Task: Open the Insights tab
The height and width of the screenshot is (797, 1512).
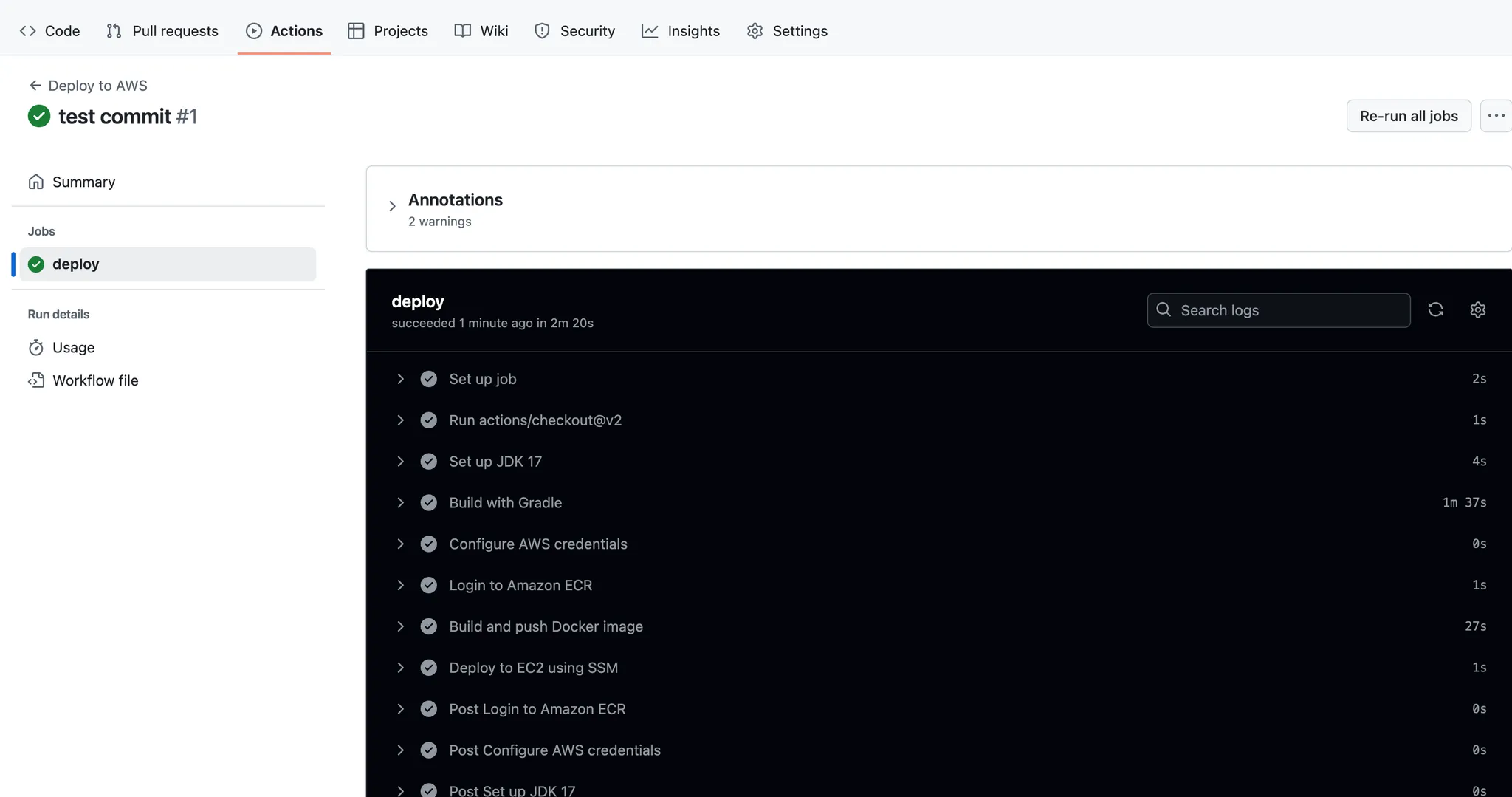Action: point(680,31)
